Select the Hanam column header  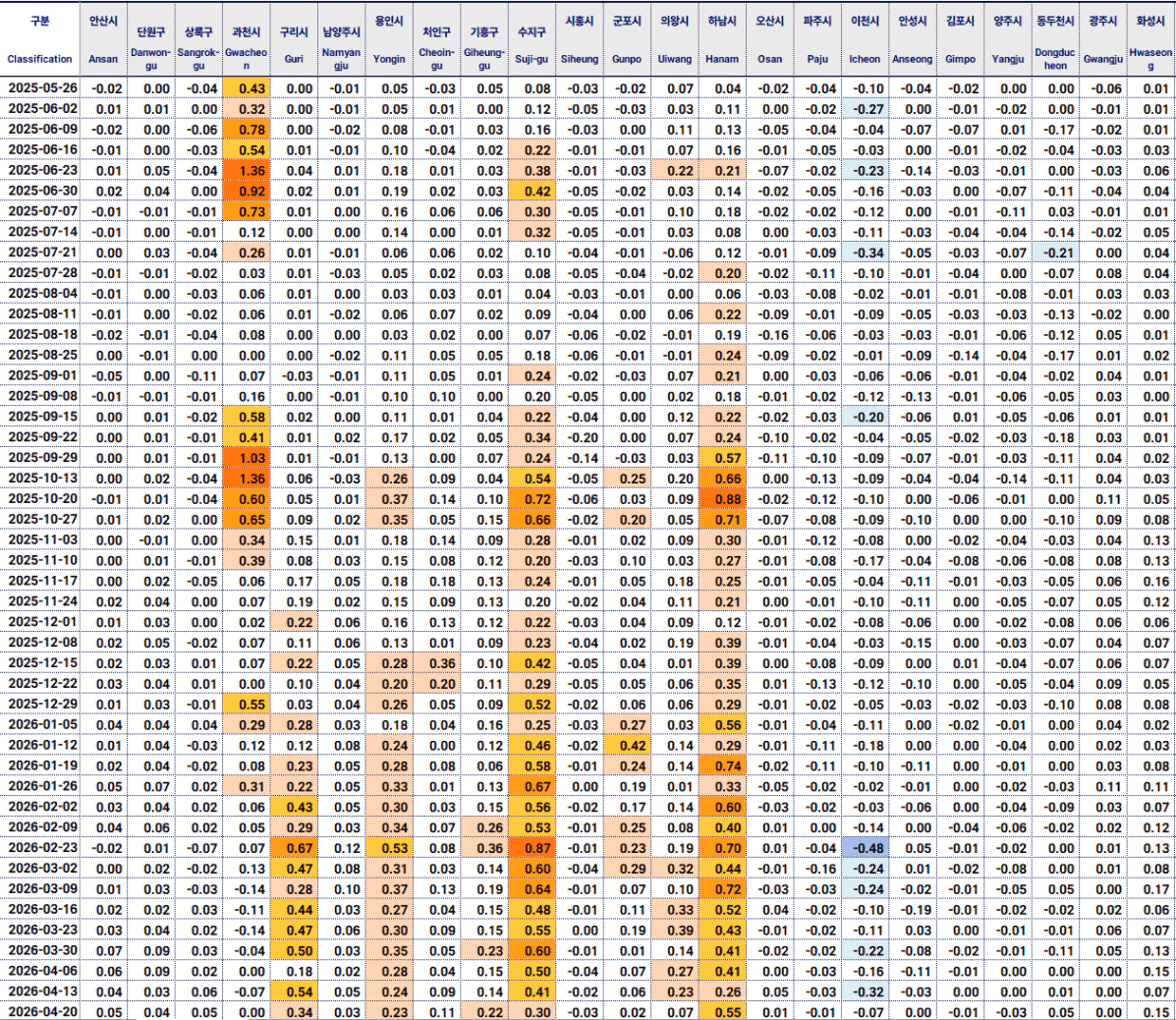722,39
